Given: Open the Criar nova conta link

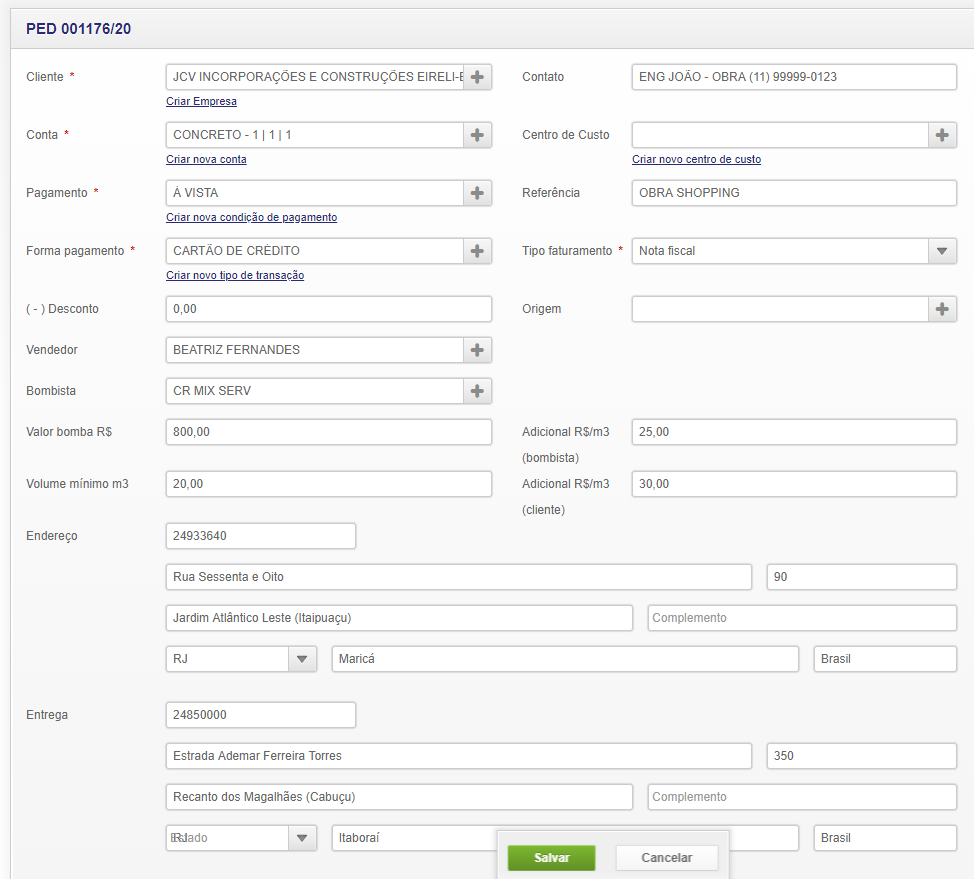Looking at the screenshot, I should (x=206, y=159).
